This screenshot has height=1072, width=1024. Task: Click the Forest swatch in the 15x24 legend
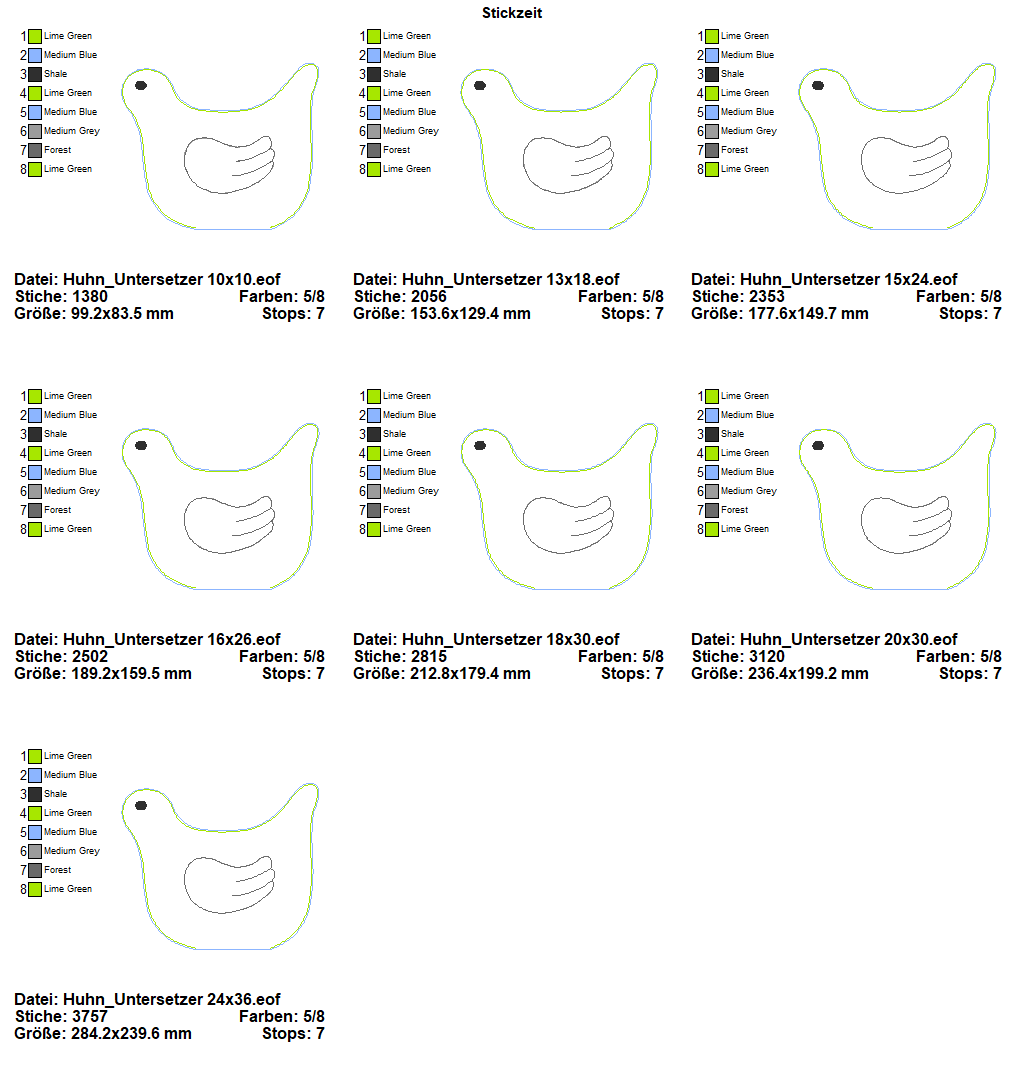pos(712,150)
